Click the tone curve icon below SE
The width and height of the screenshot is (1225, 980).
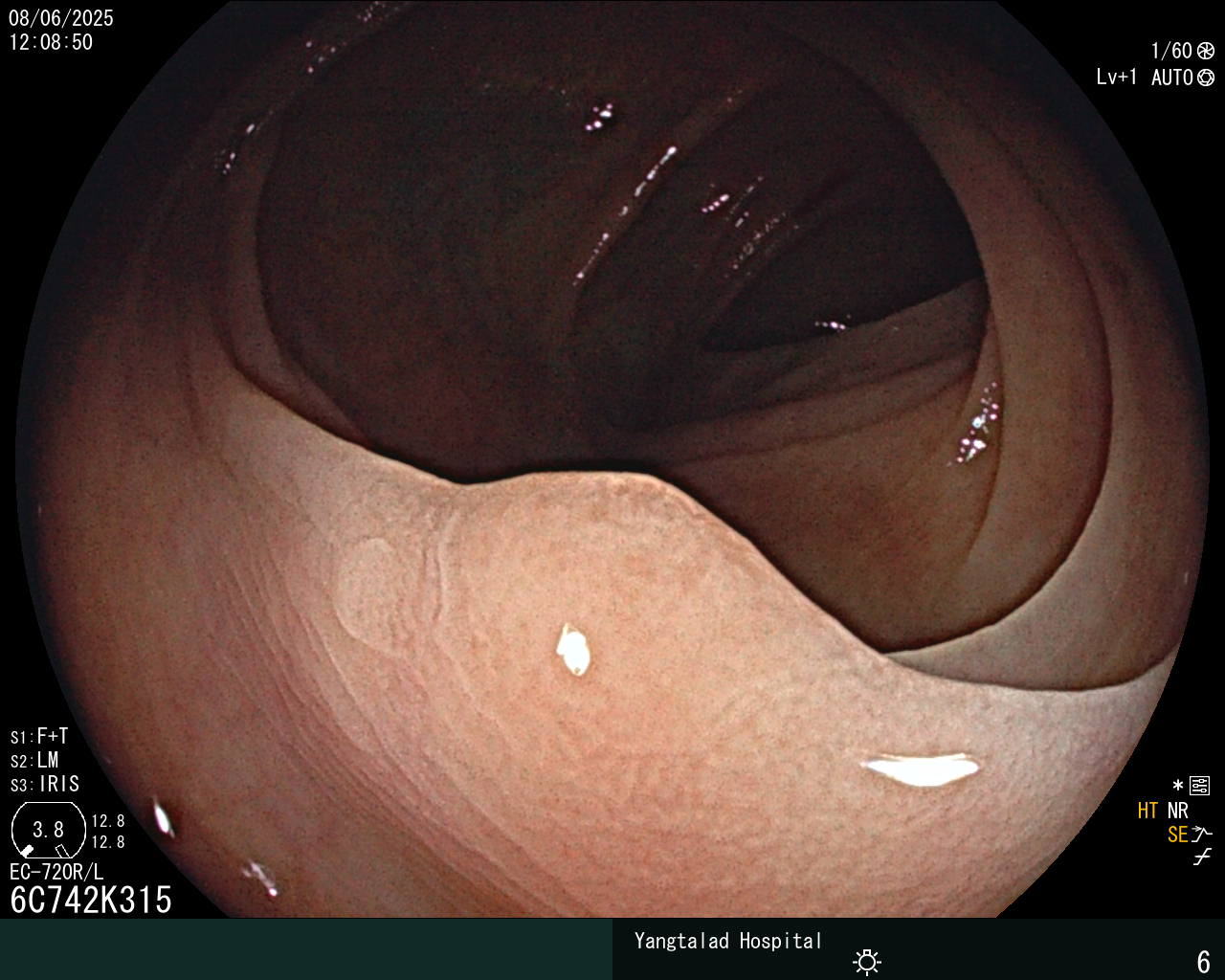(1202, 857)
